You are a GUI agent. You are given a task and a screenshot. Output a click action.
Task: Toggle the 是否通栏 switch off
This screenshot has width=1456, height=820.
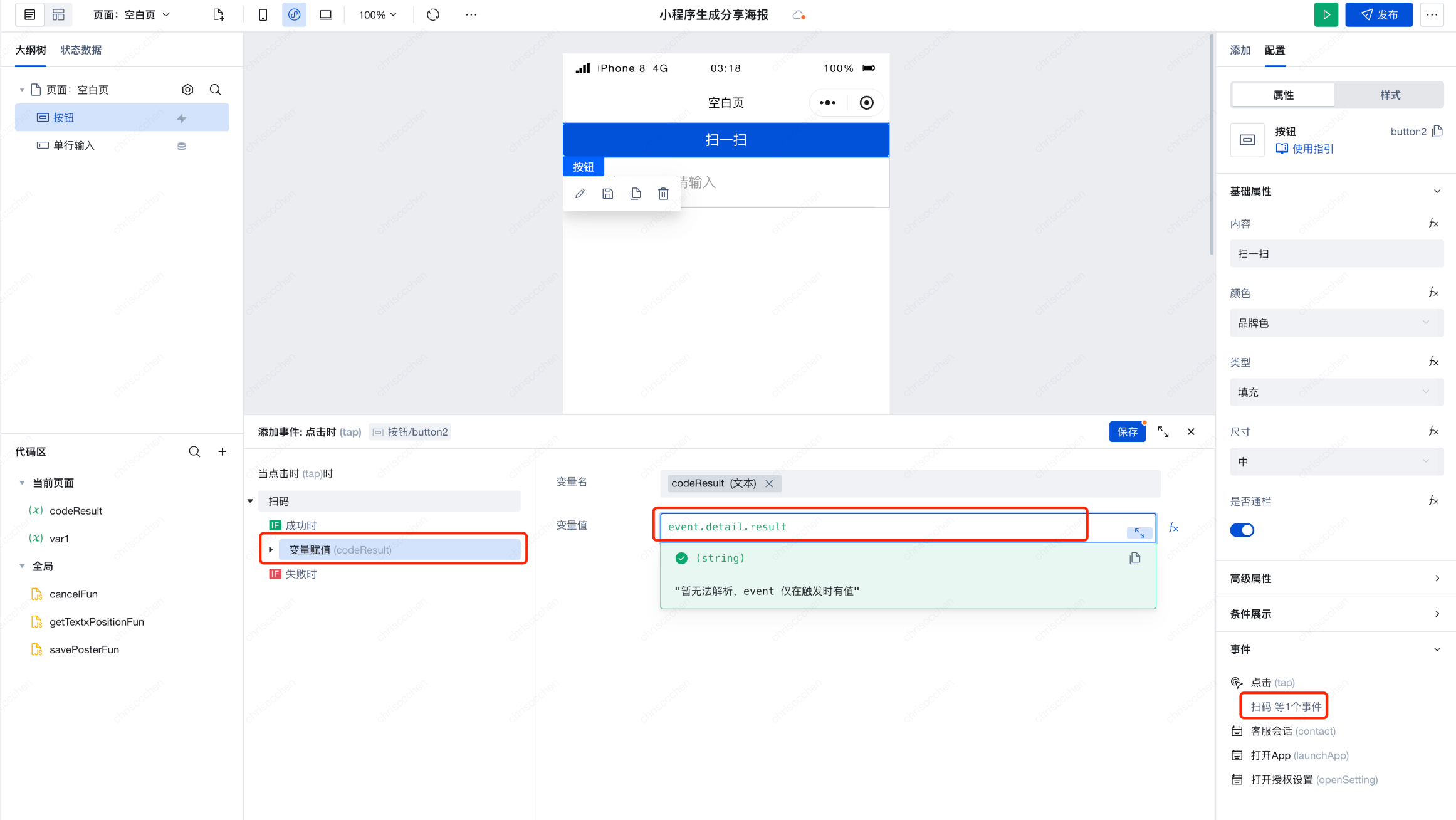1242,530
